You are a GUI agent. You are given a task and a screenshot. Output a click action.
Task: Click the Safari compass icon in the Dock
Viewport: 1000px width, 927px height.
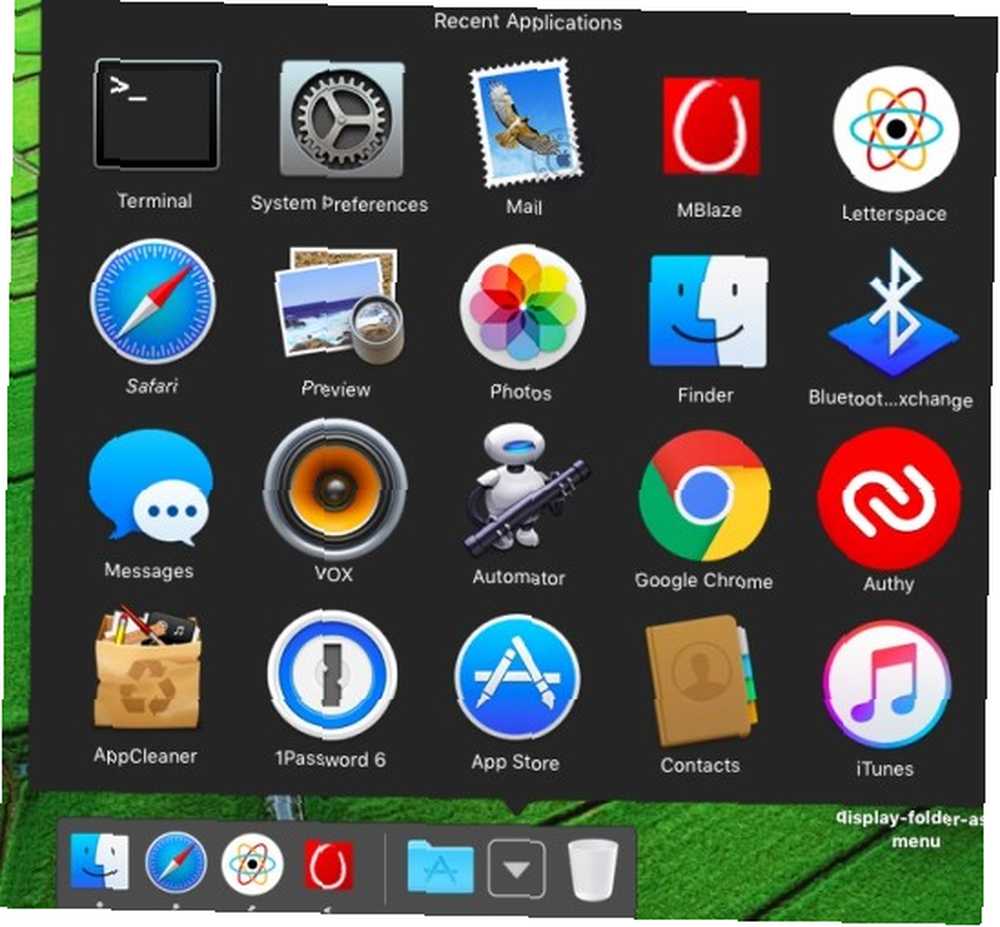coord(175,863)
